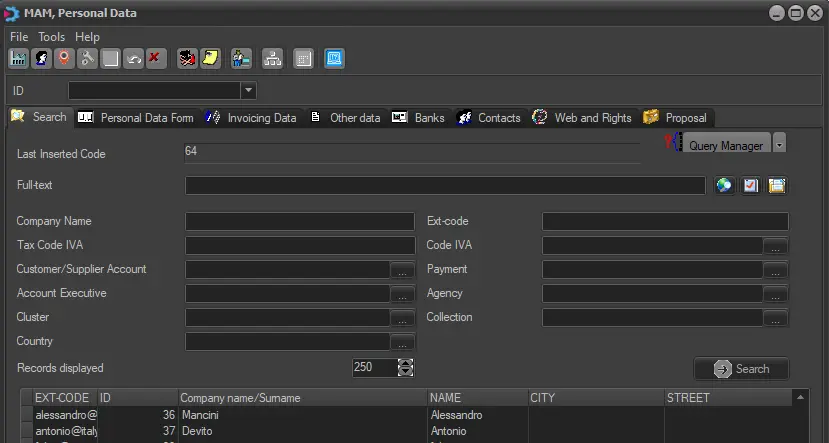829x443 pixels.
Task: Click into the Company Name field
Action: pos(300,222)
